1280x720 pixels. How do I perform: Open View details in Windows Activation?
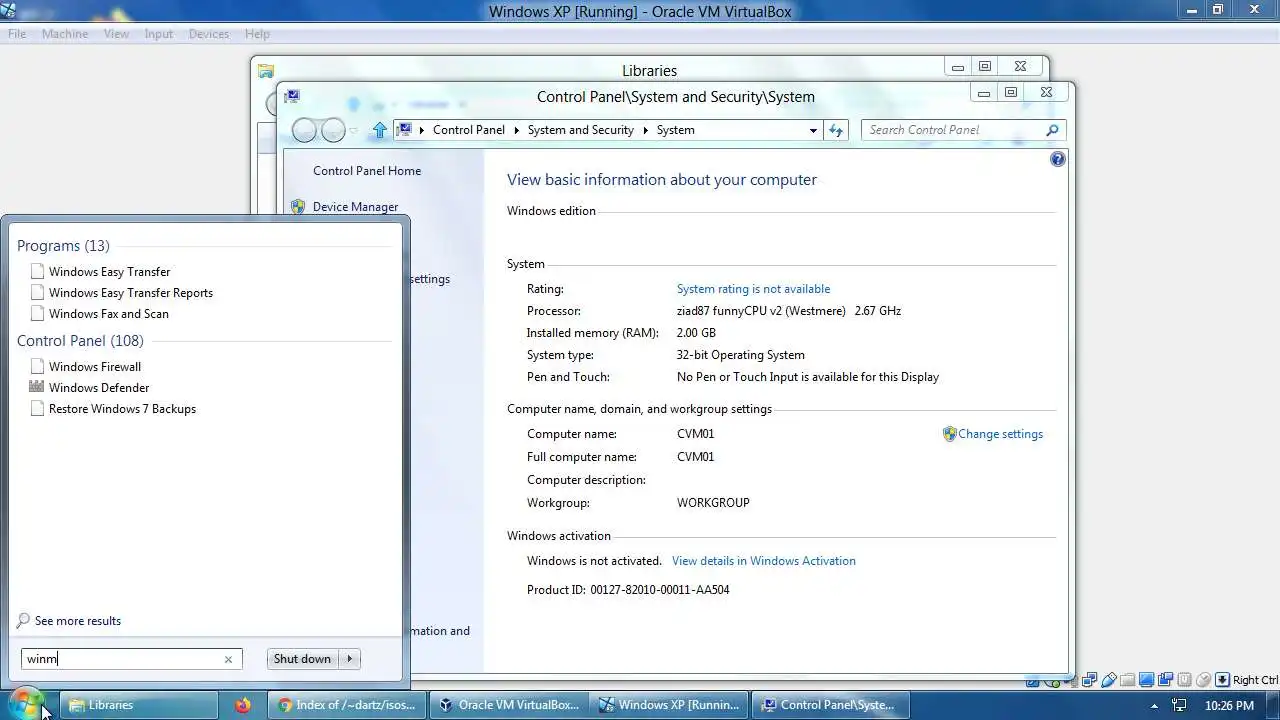pos(764,561)
